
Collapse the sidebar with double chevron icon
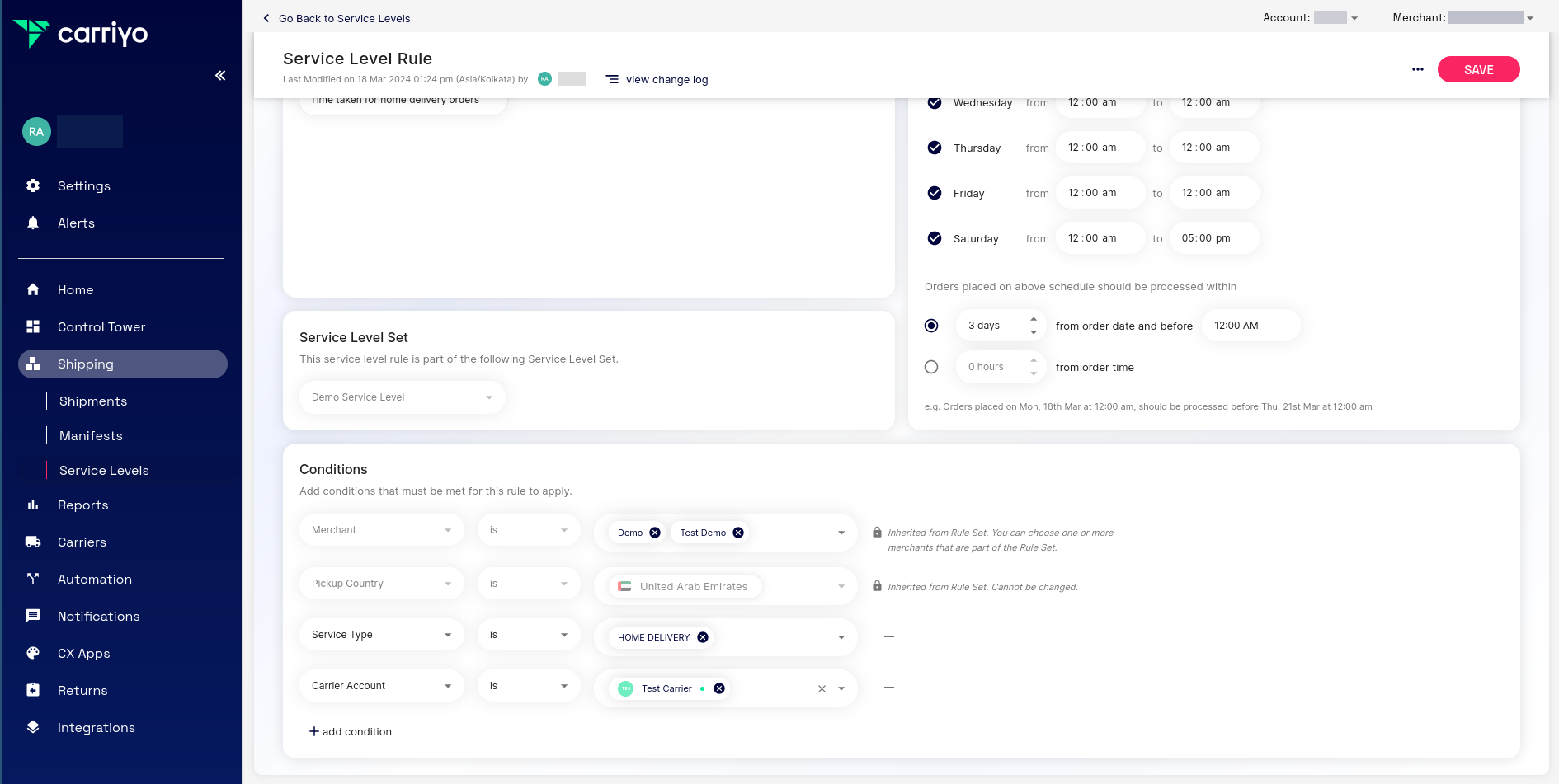point(220,75)
